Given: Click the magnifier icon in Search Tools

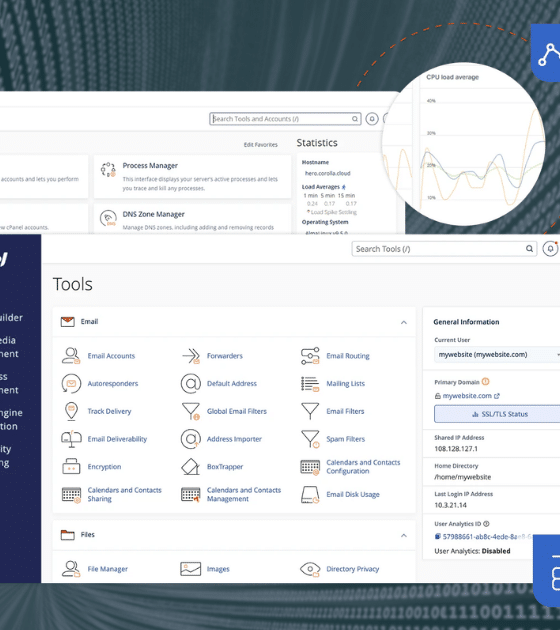Looking at the screenshot, I should click(529, 249).
